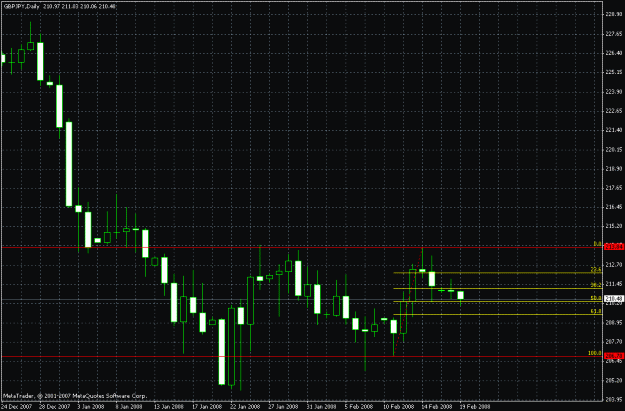
Task: Click the GBPJPY,Daily chart title text
Action: (x=21, y=6)
